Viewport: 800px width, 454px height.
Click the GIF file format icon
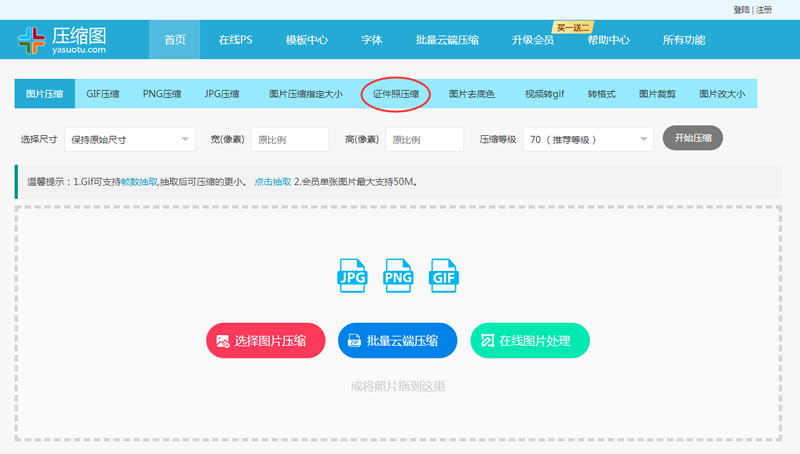pyautogui.click(x=444, y=275)
